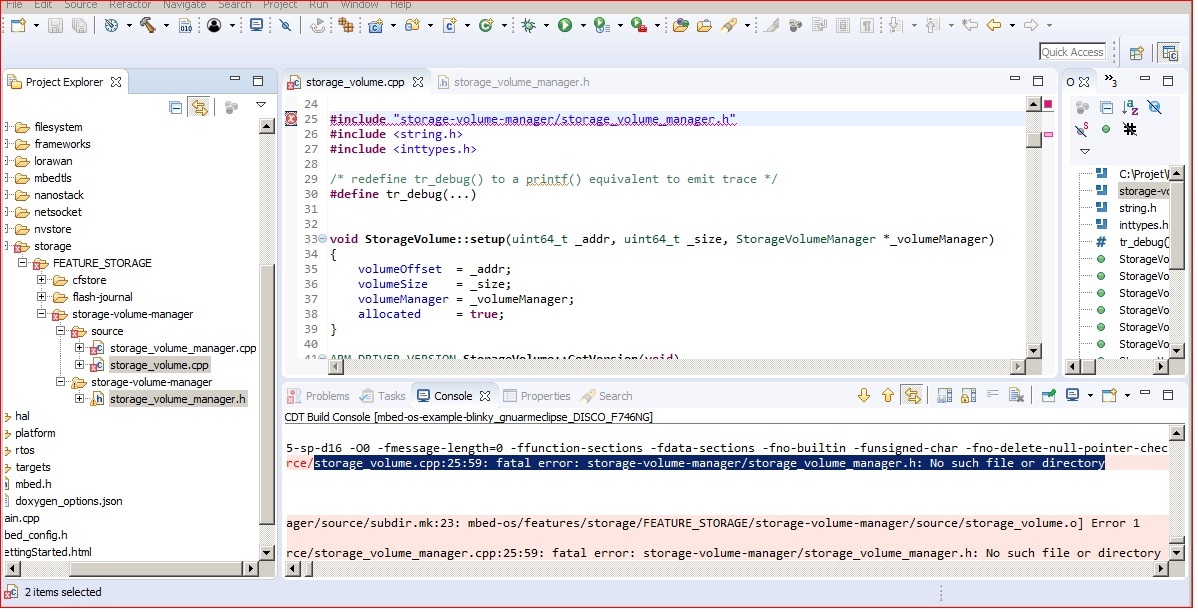Click the Save icon in toolbar

click(x=55, y=25)
